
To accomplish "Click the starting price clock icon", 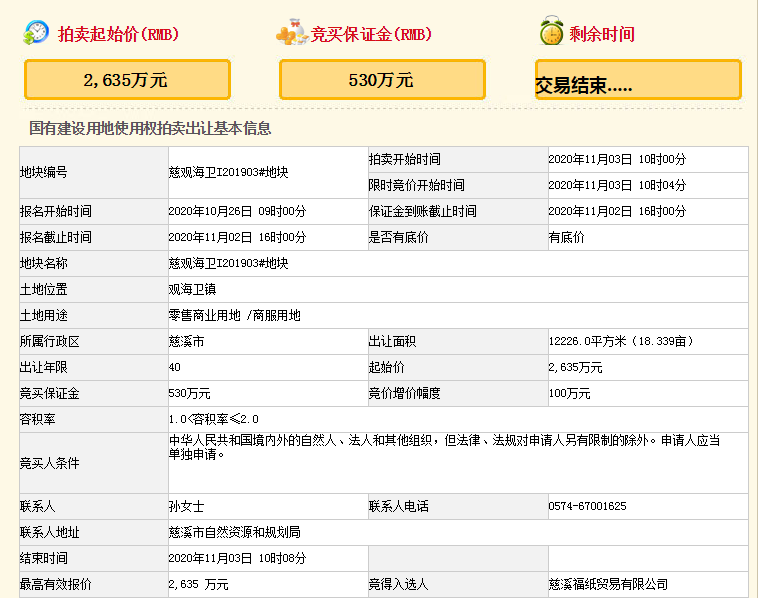I will pyautogui.click(x=36, y=32).
